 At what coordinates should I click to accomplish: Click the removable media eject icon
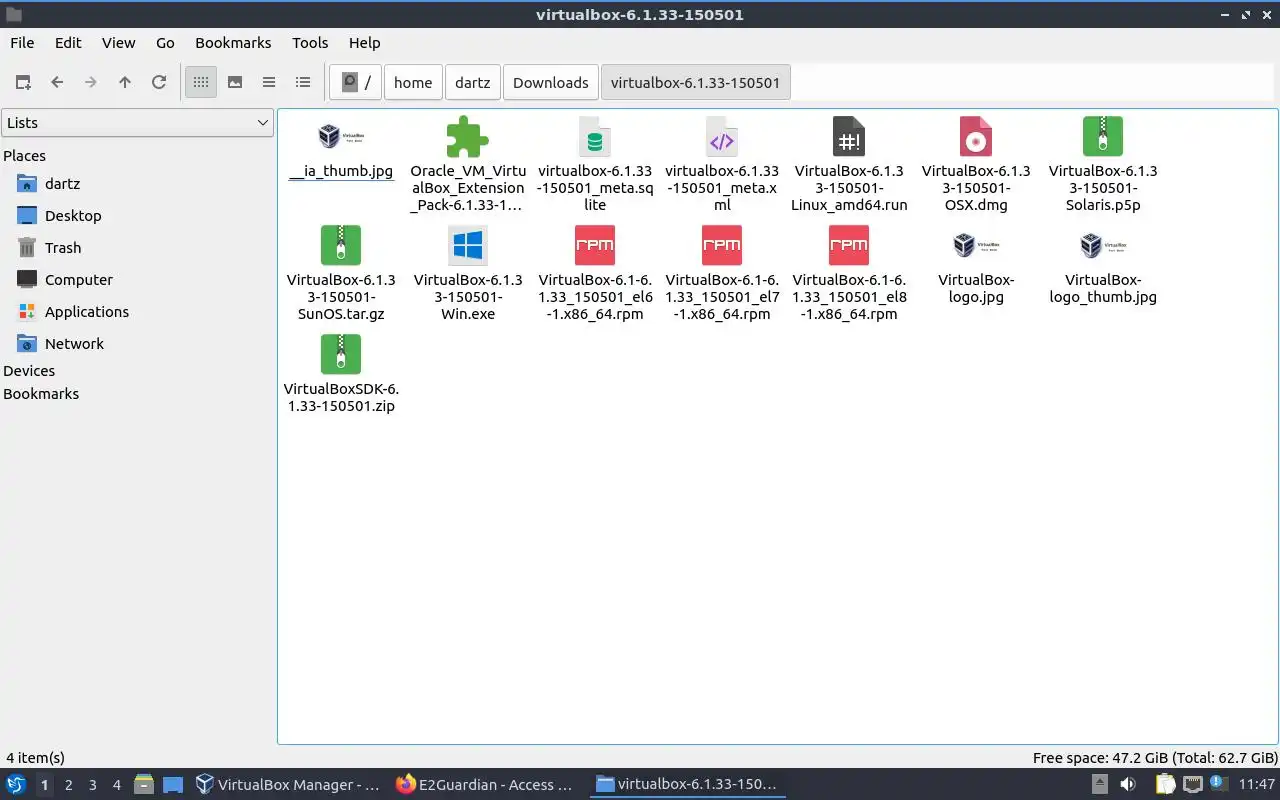(x=1099, y=784)
